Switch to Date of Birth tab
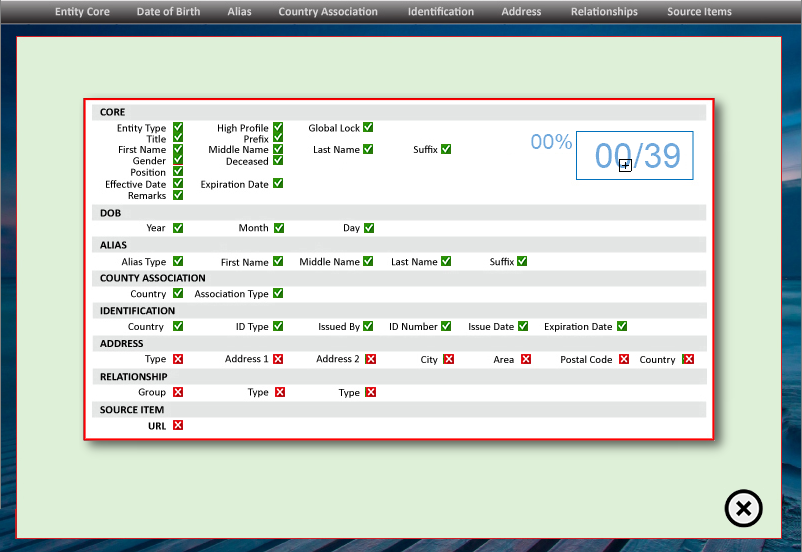The width and height of the screenshot is (802, 552). pos(168,11)
